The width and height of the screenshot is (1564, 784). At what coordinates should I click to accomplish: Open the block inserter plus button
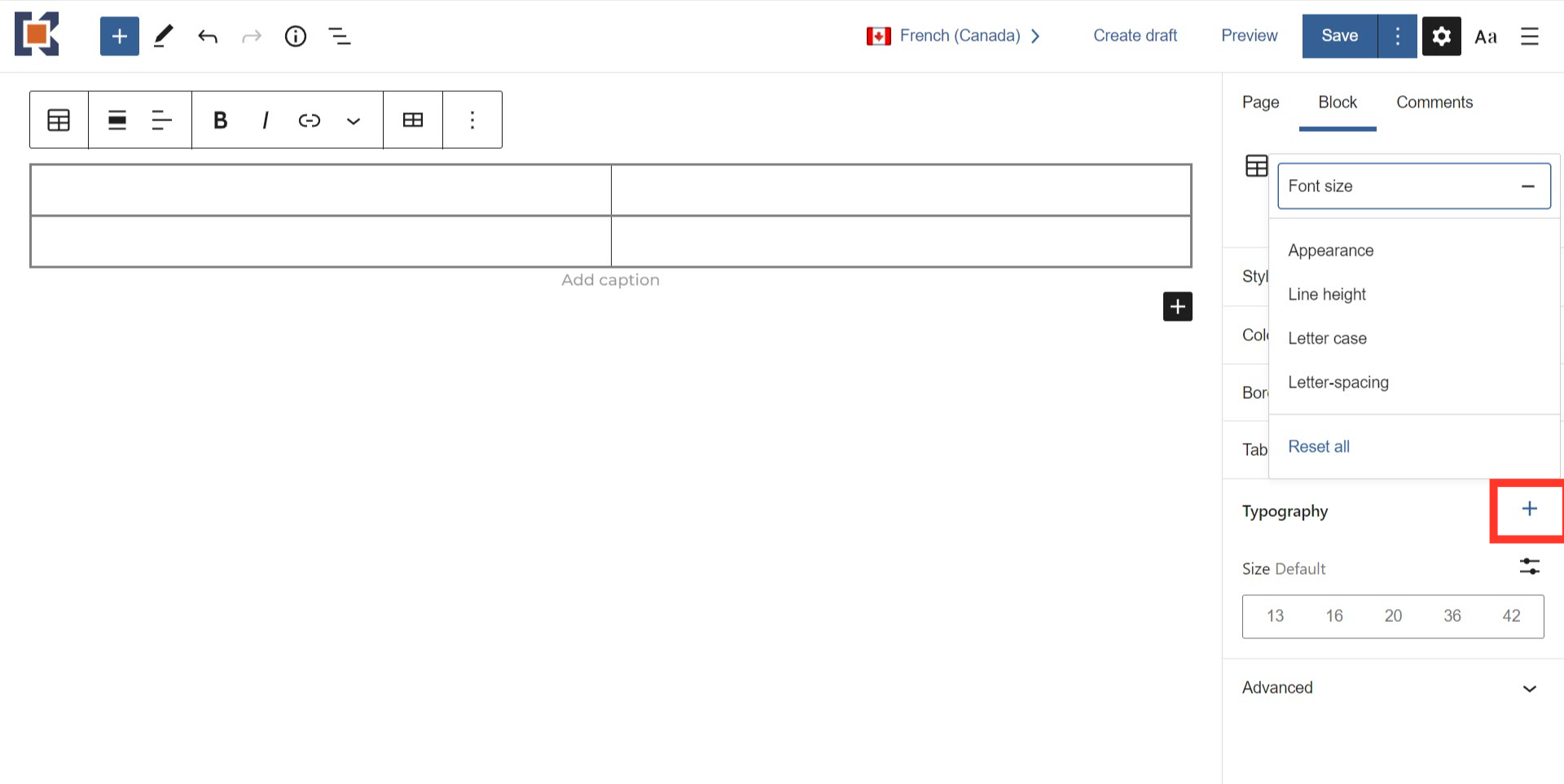point(120,36)
